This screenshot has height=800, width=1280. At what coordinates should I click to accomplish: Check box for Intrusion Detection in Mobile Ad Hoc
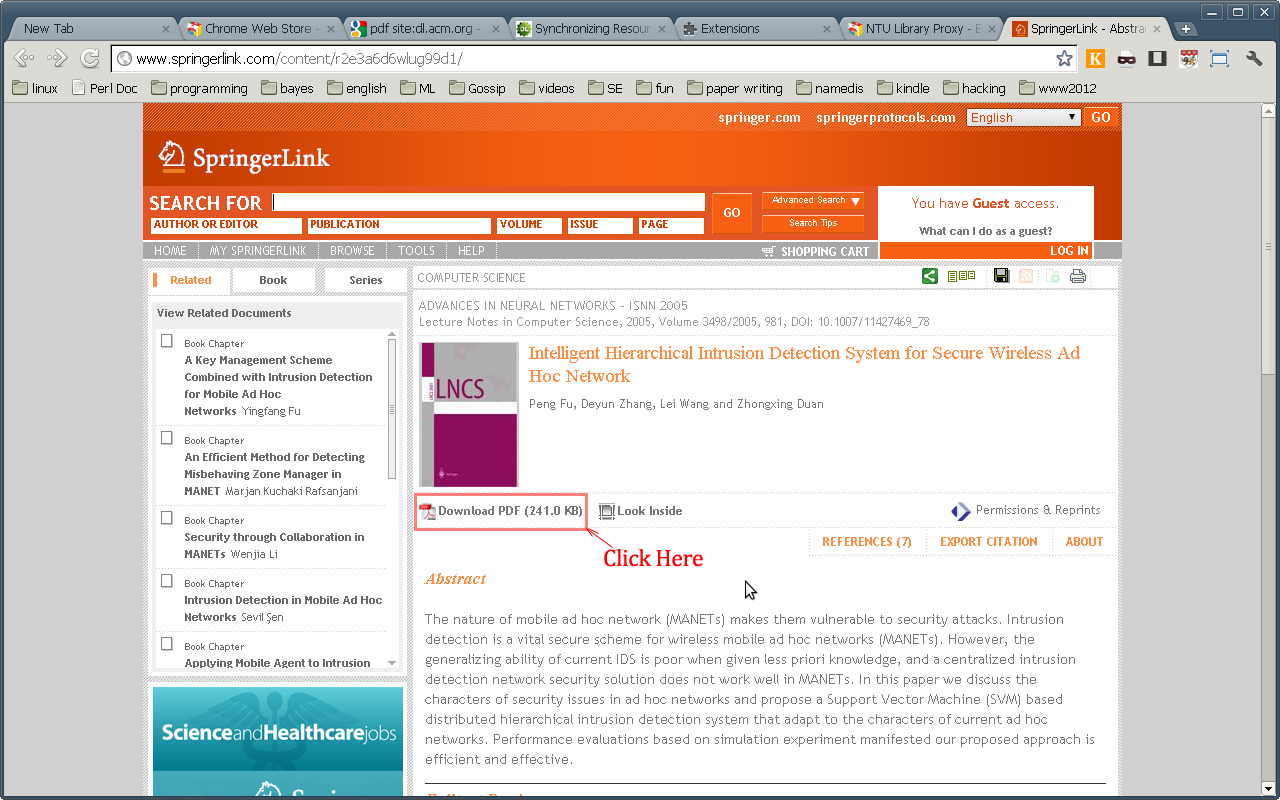coord(167,581)
